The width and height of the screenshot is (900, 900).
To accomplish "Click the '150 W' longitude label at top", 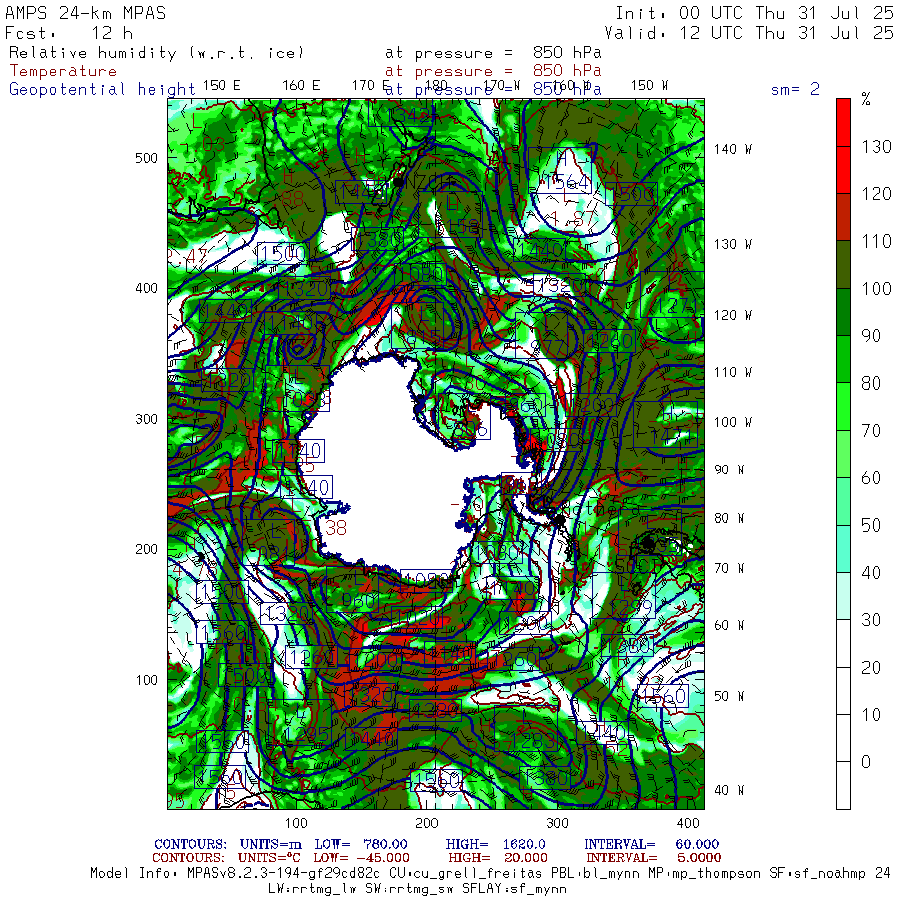I will coord(649,86).
